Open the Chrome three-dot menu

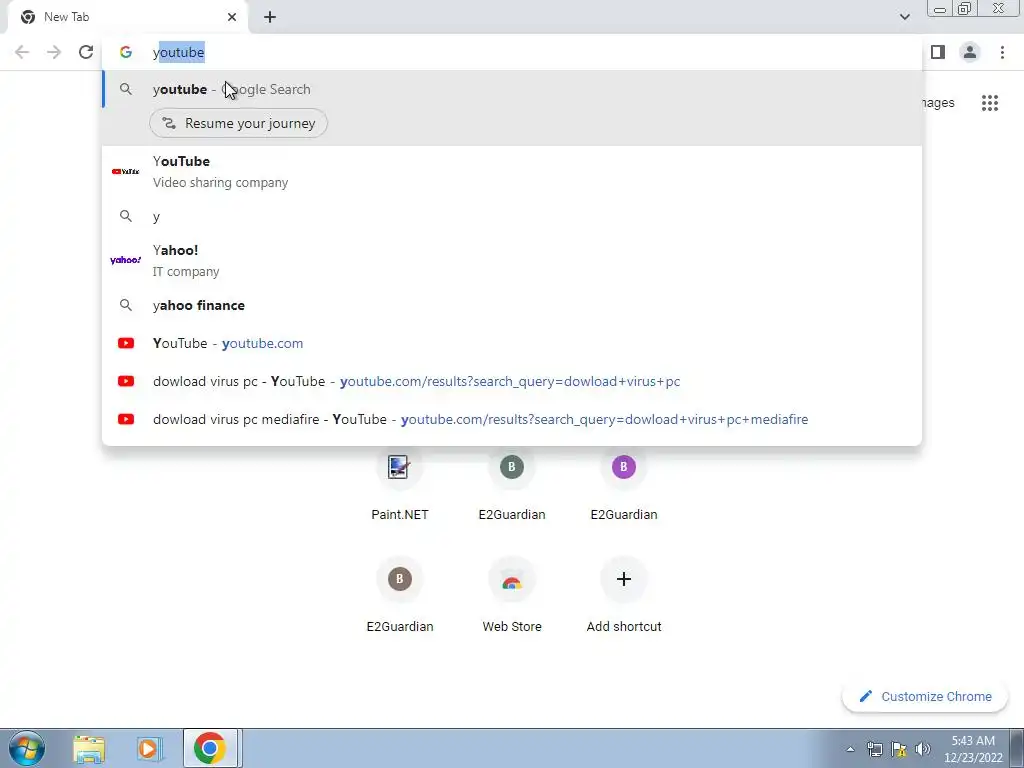tap(1002, 52)
